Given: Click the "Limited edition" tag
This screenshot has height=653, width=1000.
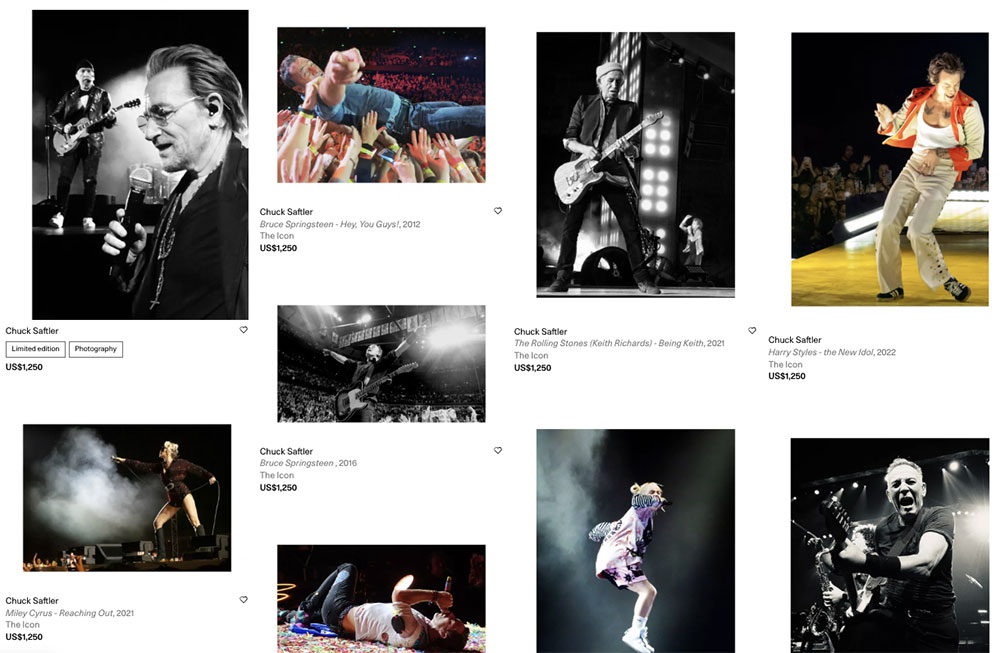Looking at the screenshot, I should coord(36,349).
